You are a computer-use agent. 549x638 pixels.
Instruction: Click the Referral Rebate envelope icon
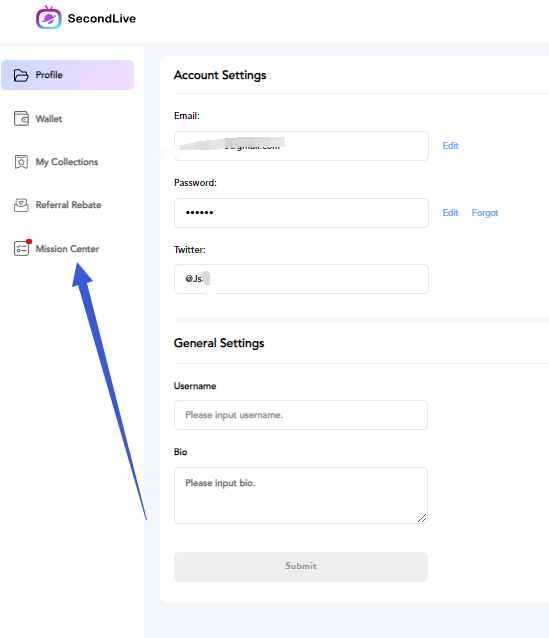(x=21, y=205)
